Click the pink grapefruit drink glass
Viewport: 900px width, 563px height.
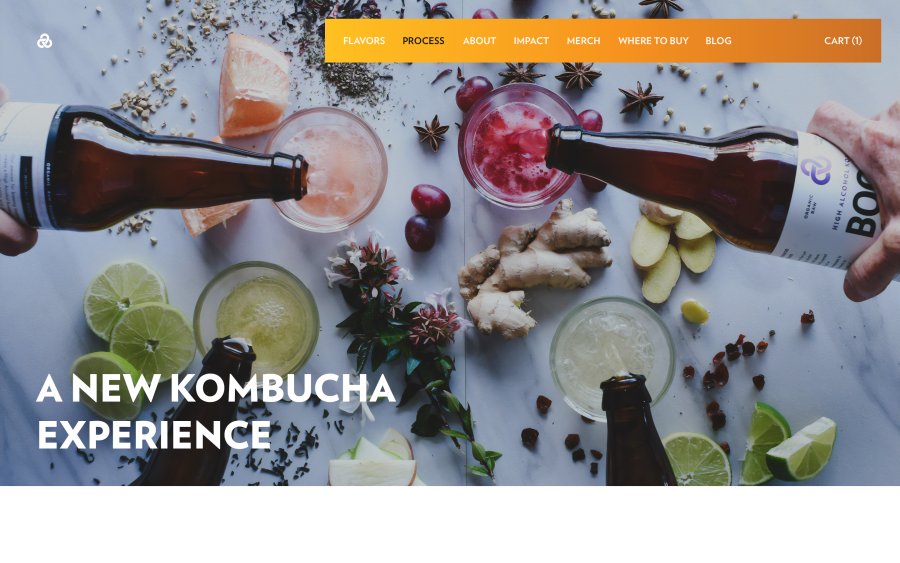[x=333, y=168]
